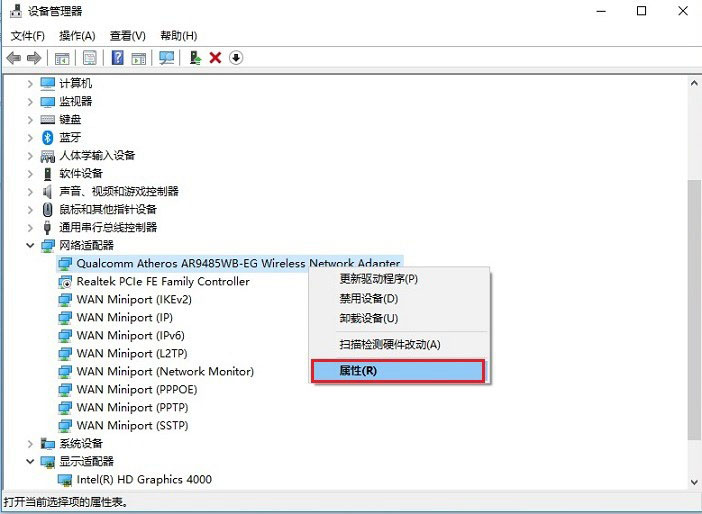Select WAN Miniport (IPv6)
The image size is (702, 514).
[130, 335]
